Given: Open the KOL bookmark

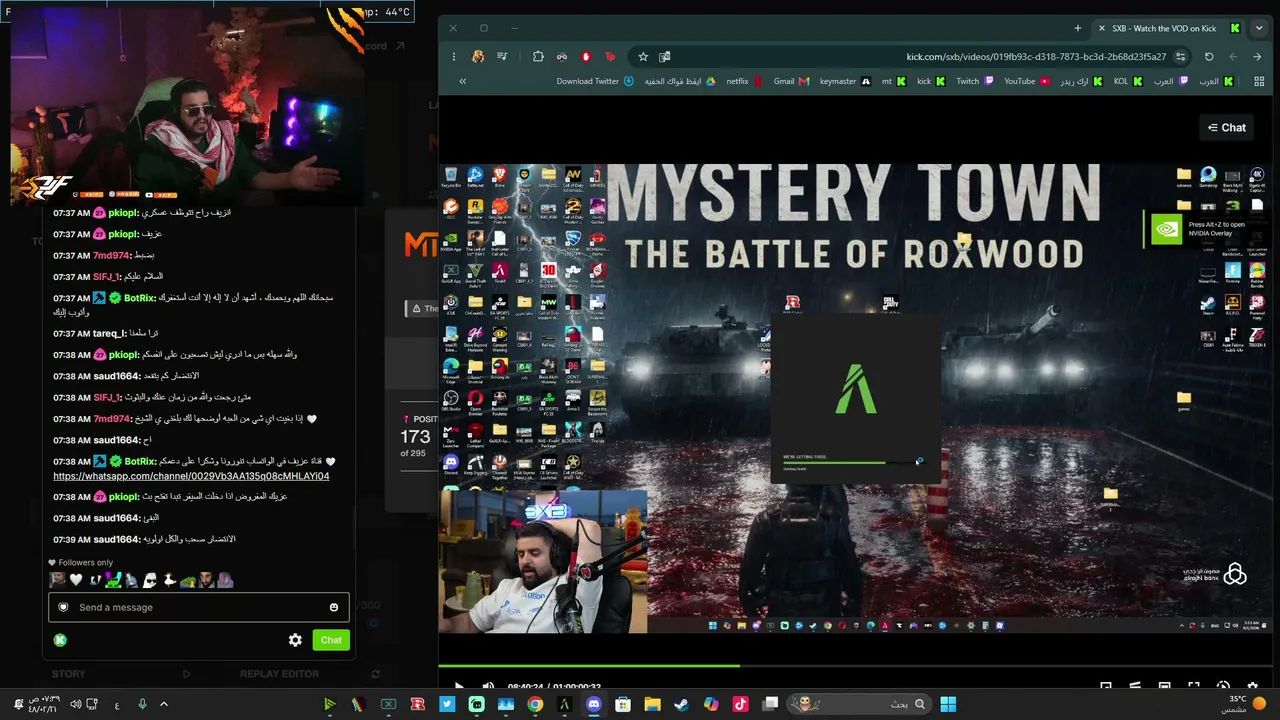Looking at the screenshot, I should click(1127, 81).
